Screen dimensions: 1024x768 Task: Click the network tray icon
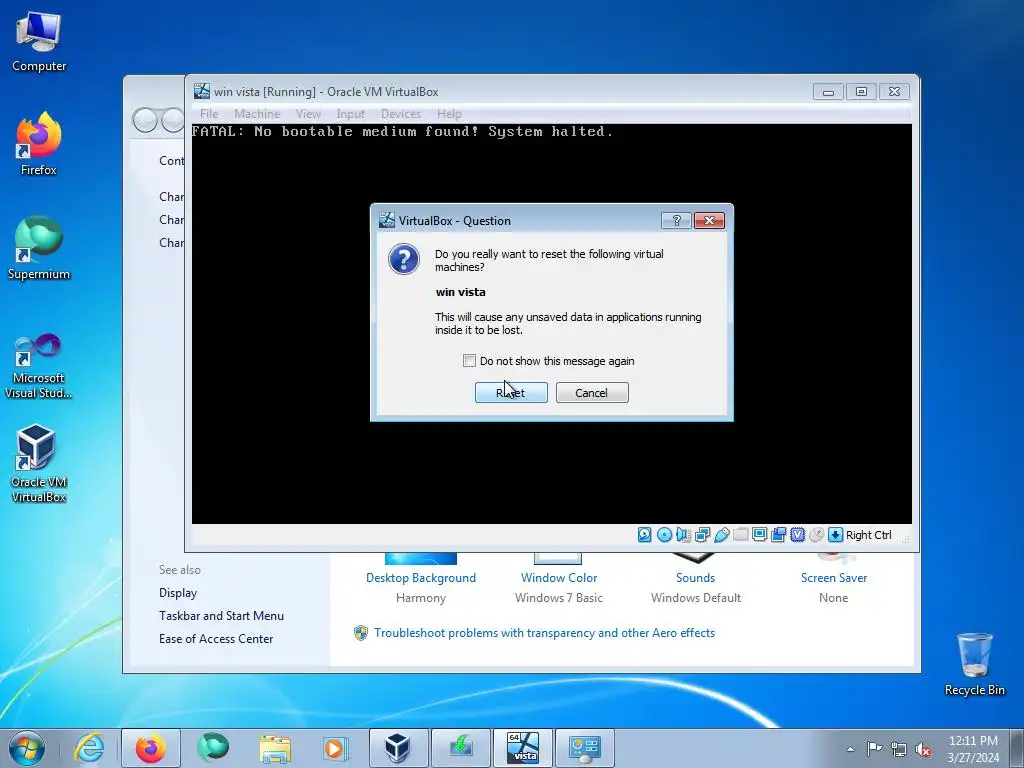pos(899,749)
